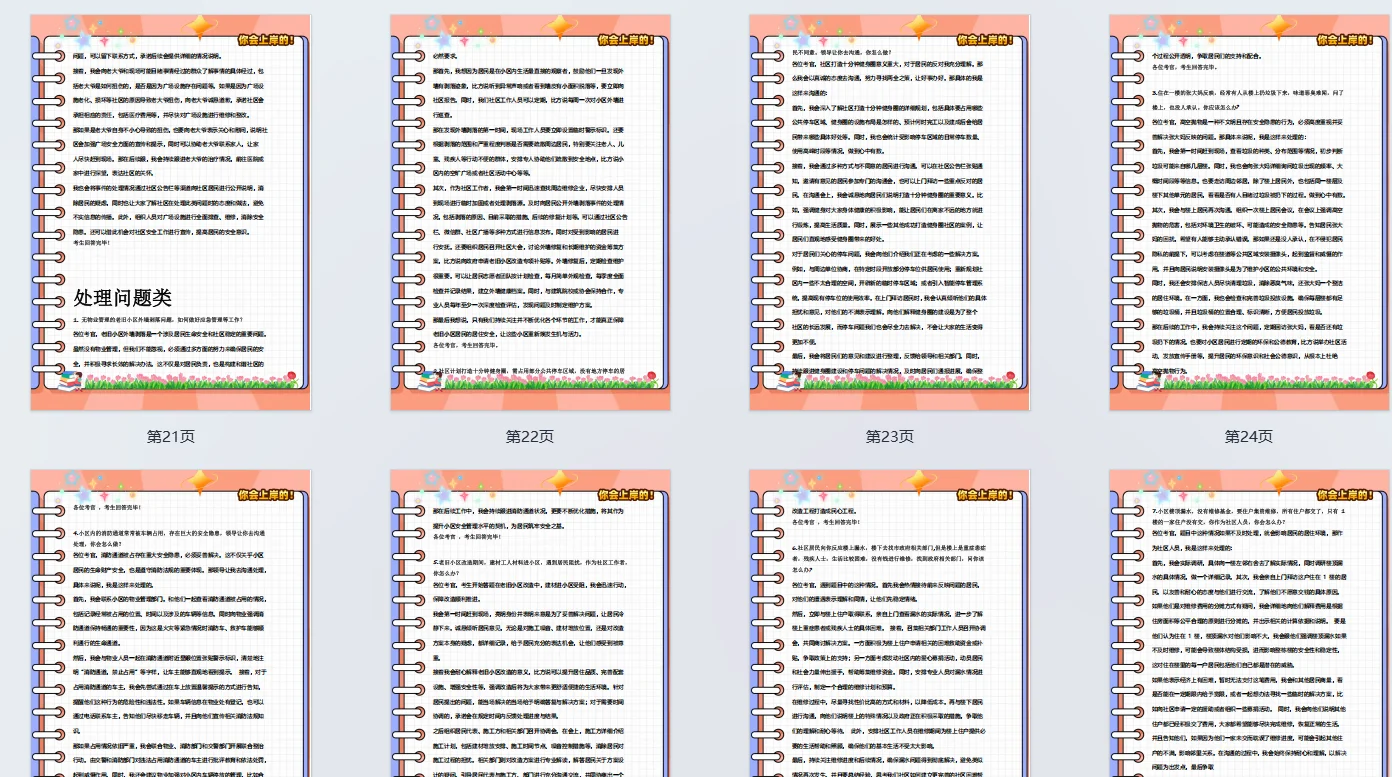1392x777 pixels.
Task: Select the thumbnail containing question 6 about 楼上漏水
Action: pos(889,623)
